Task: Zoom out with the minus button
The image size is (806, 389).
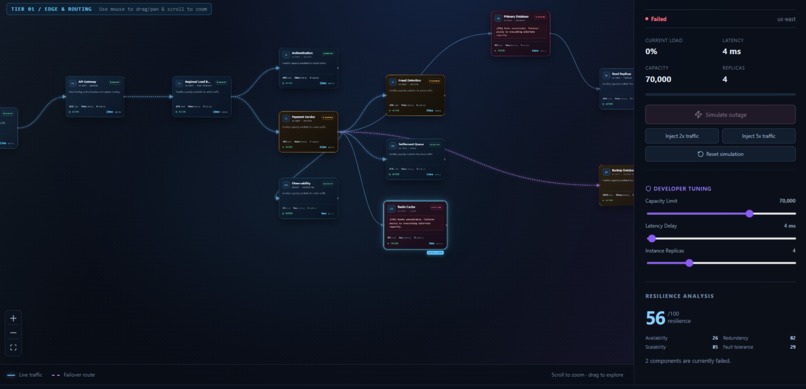Action: [x=13, y=332]
